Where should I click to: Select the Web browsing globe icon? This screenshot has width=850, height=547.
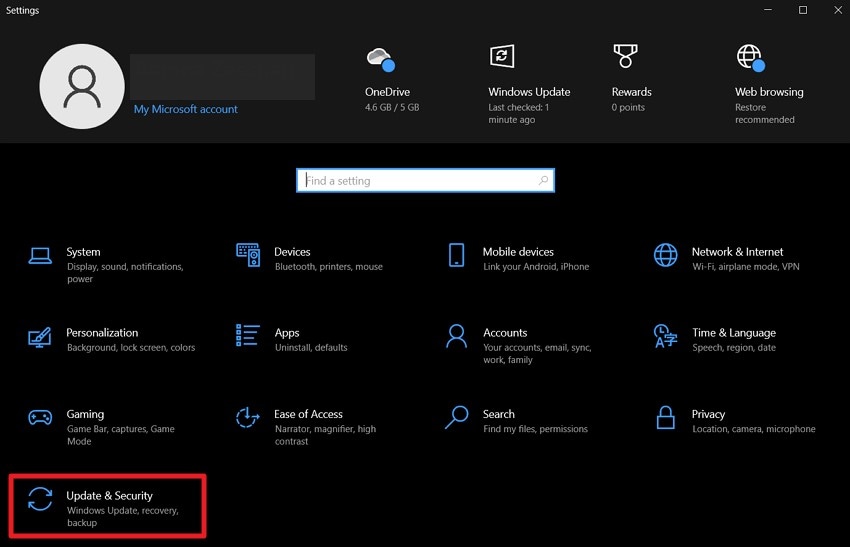click(750, 57)
